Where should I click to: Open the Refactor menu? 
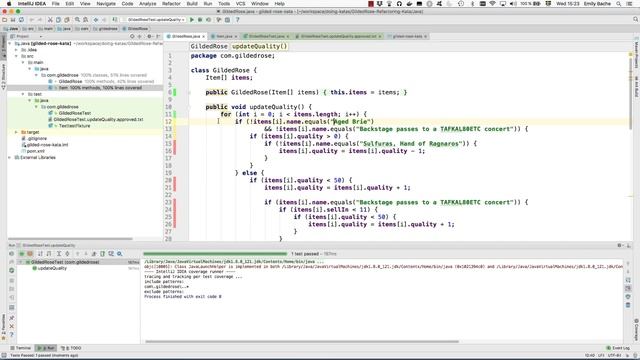click(x=171, y=4)
